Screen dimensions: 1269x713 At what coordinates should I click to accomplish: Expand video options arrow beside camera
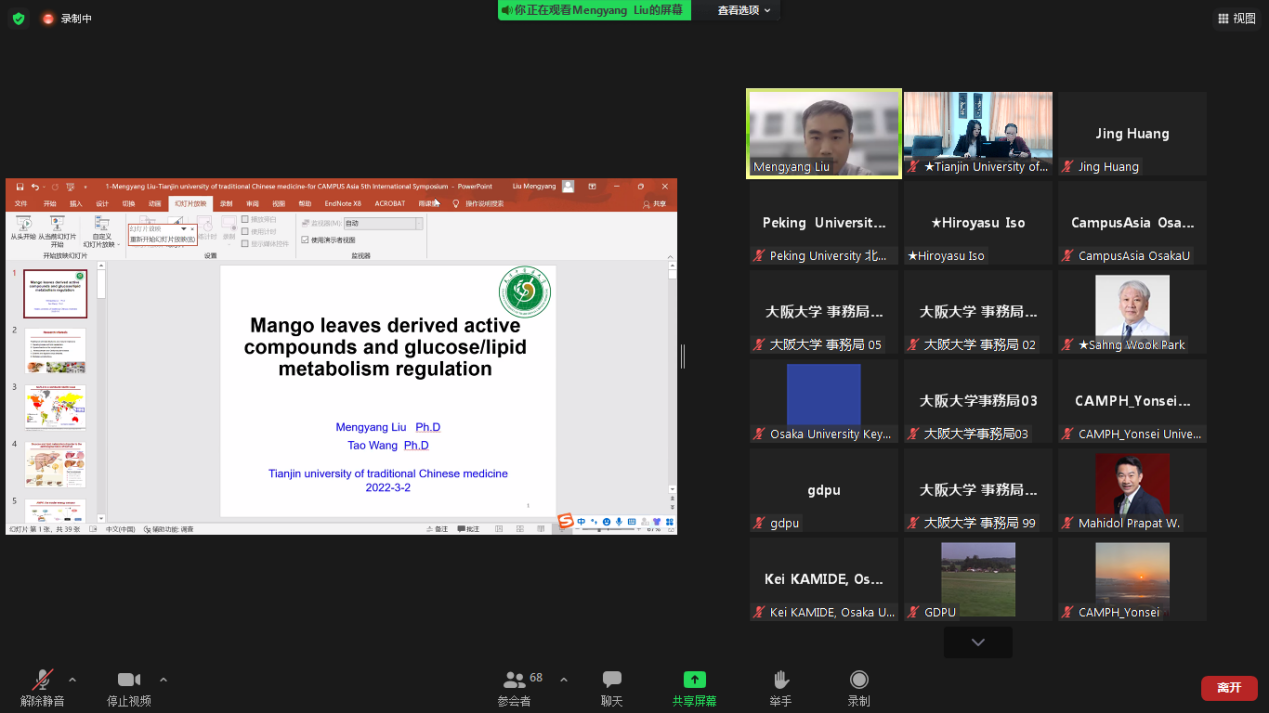point(163,679)
